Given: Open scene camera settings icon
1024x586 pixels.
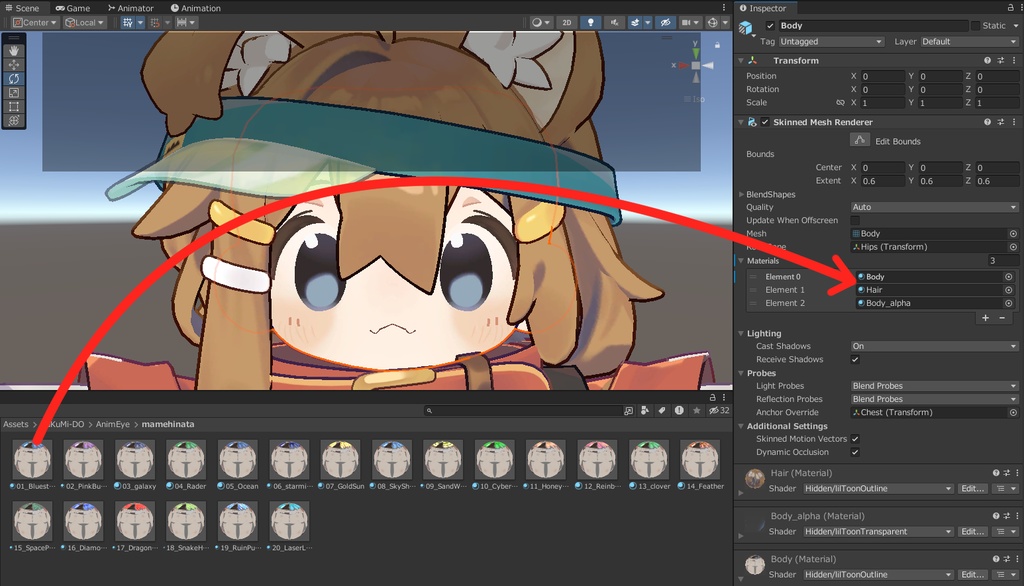Looking at the screenshot, I should coord(685,22).
